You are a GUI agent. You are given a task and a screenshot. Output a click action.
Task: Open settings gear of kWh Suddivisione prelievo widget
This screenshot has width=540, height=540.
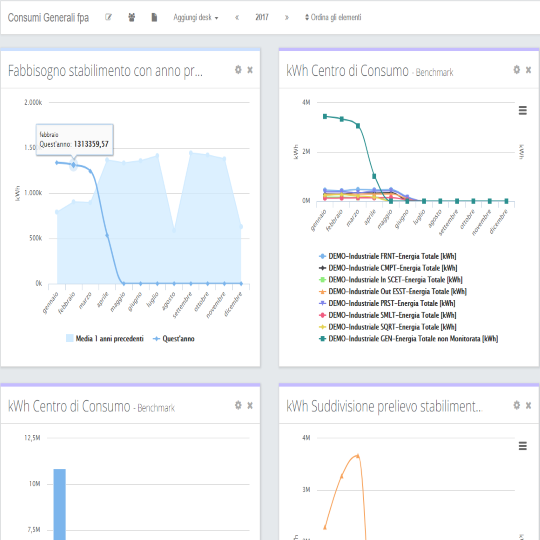coord(517,405)
